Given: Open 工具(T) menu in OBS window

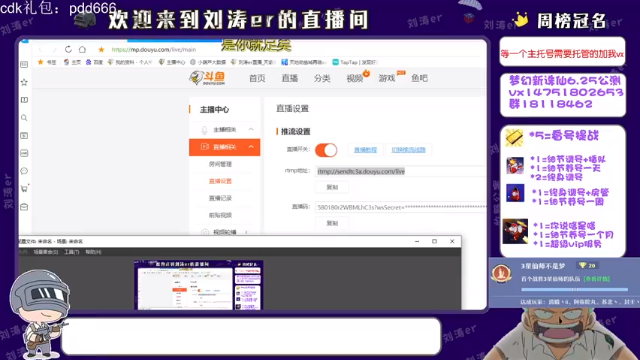Looking at the screenshot, I should pos(71,252).
